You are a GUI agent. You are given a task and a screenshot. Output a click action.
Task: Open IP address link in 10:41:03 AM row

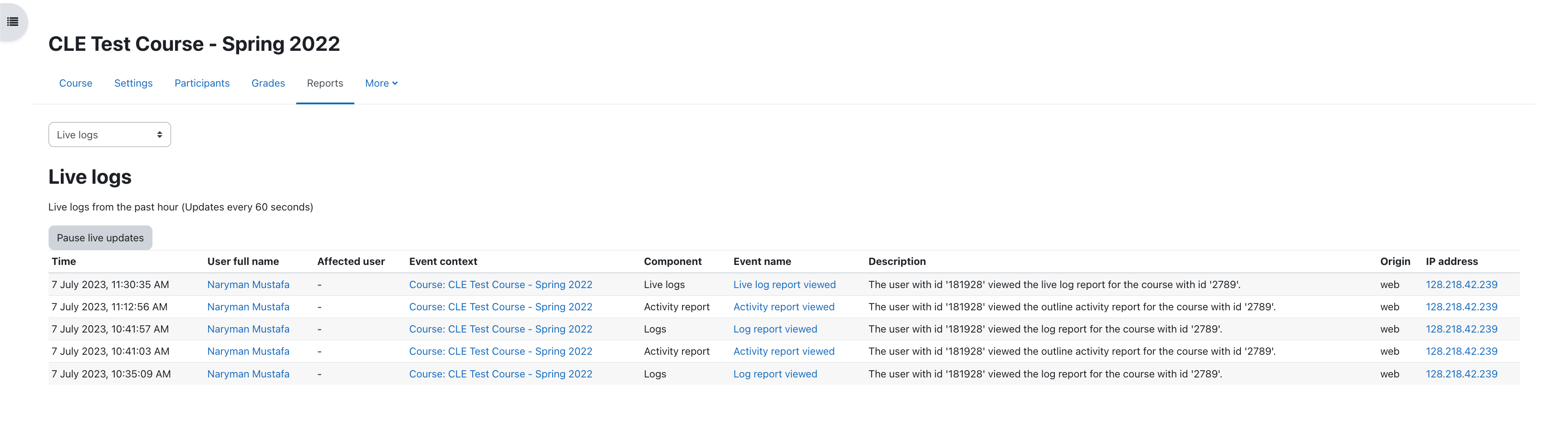(1461, 352)
